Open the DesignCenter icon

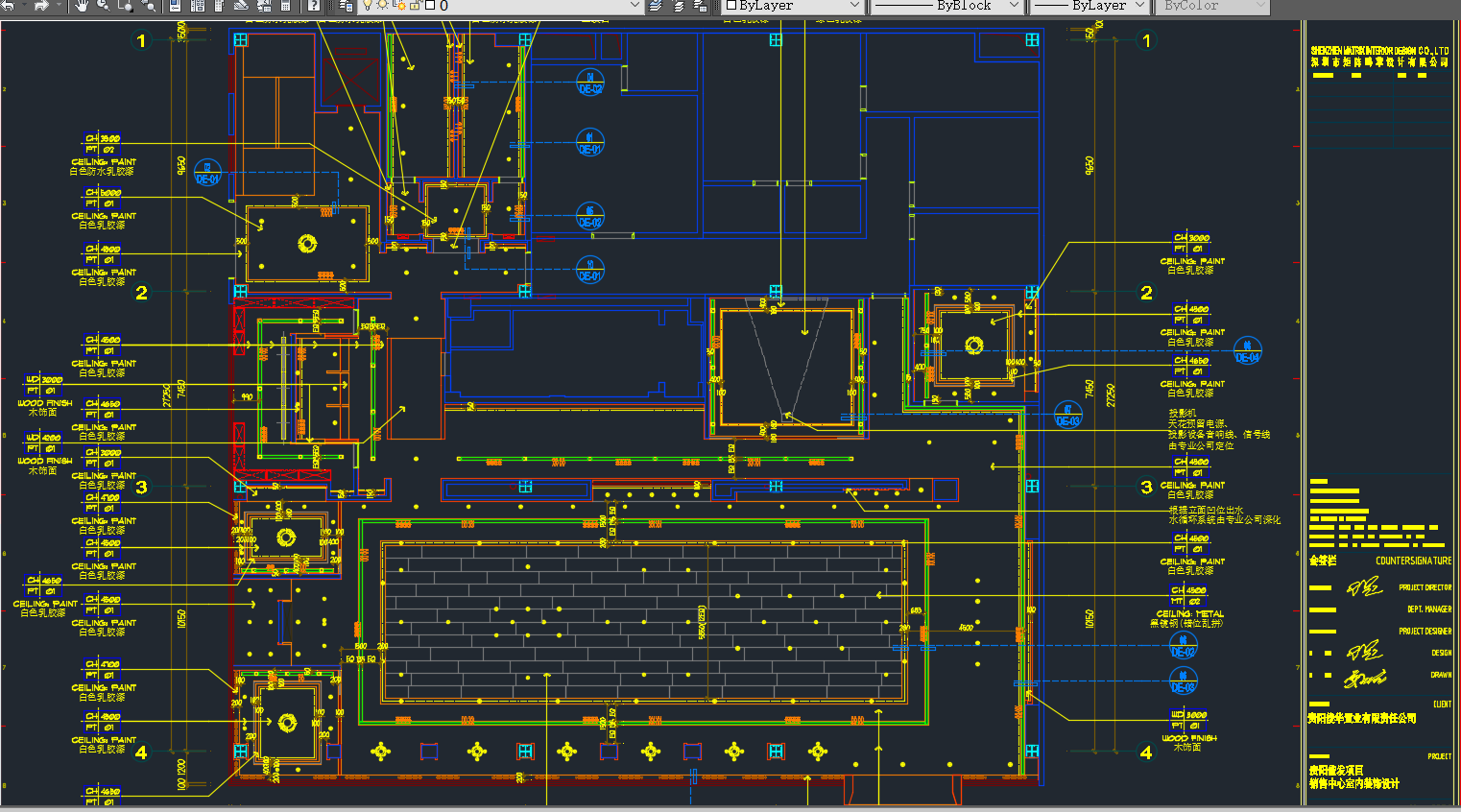197,5
